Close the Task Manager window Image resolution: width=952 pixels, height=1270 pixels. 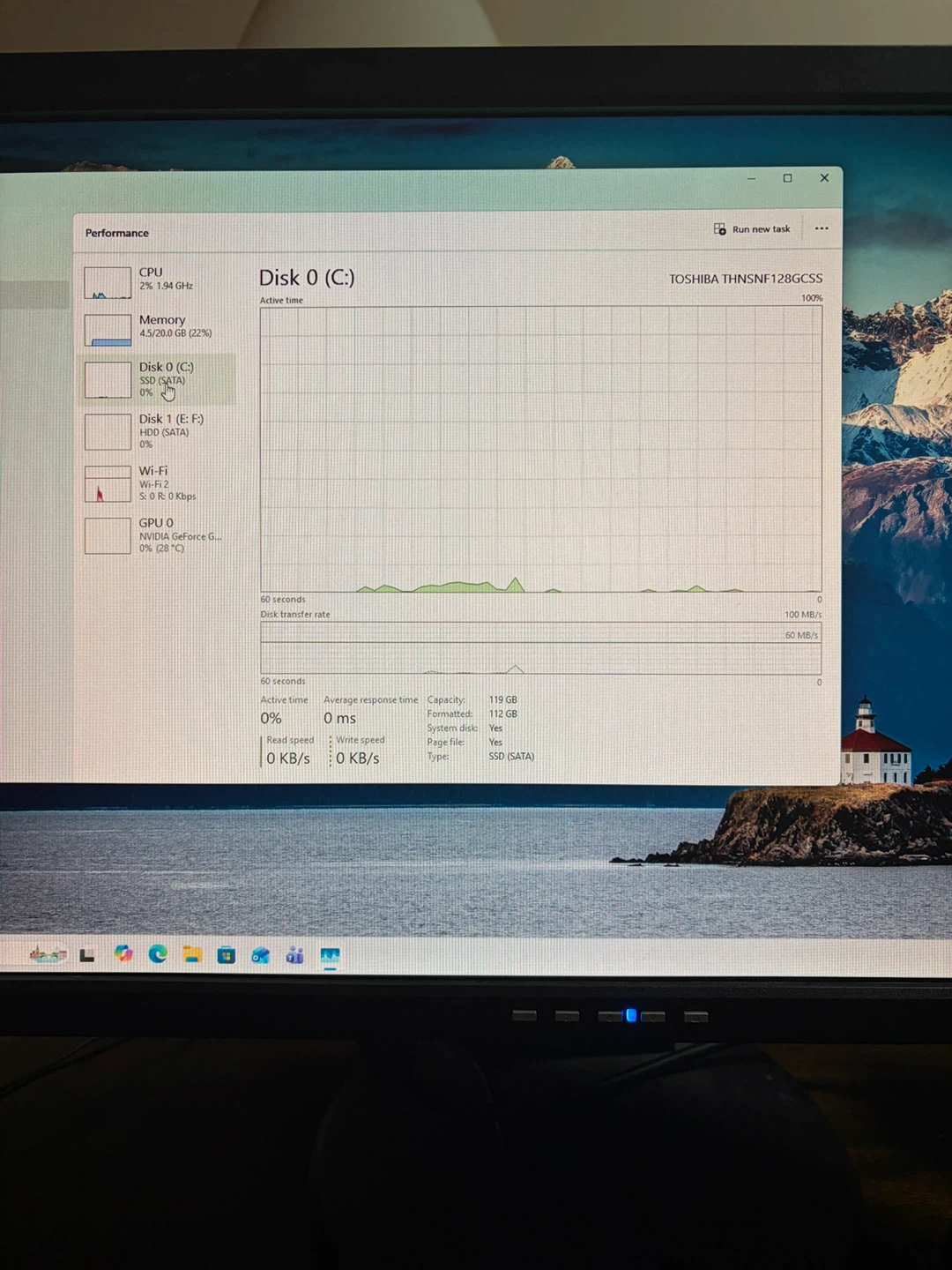point(824,178)
